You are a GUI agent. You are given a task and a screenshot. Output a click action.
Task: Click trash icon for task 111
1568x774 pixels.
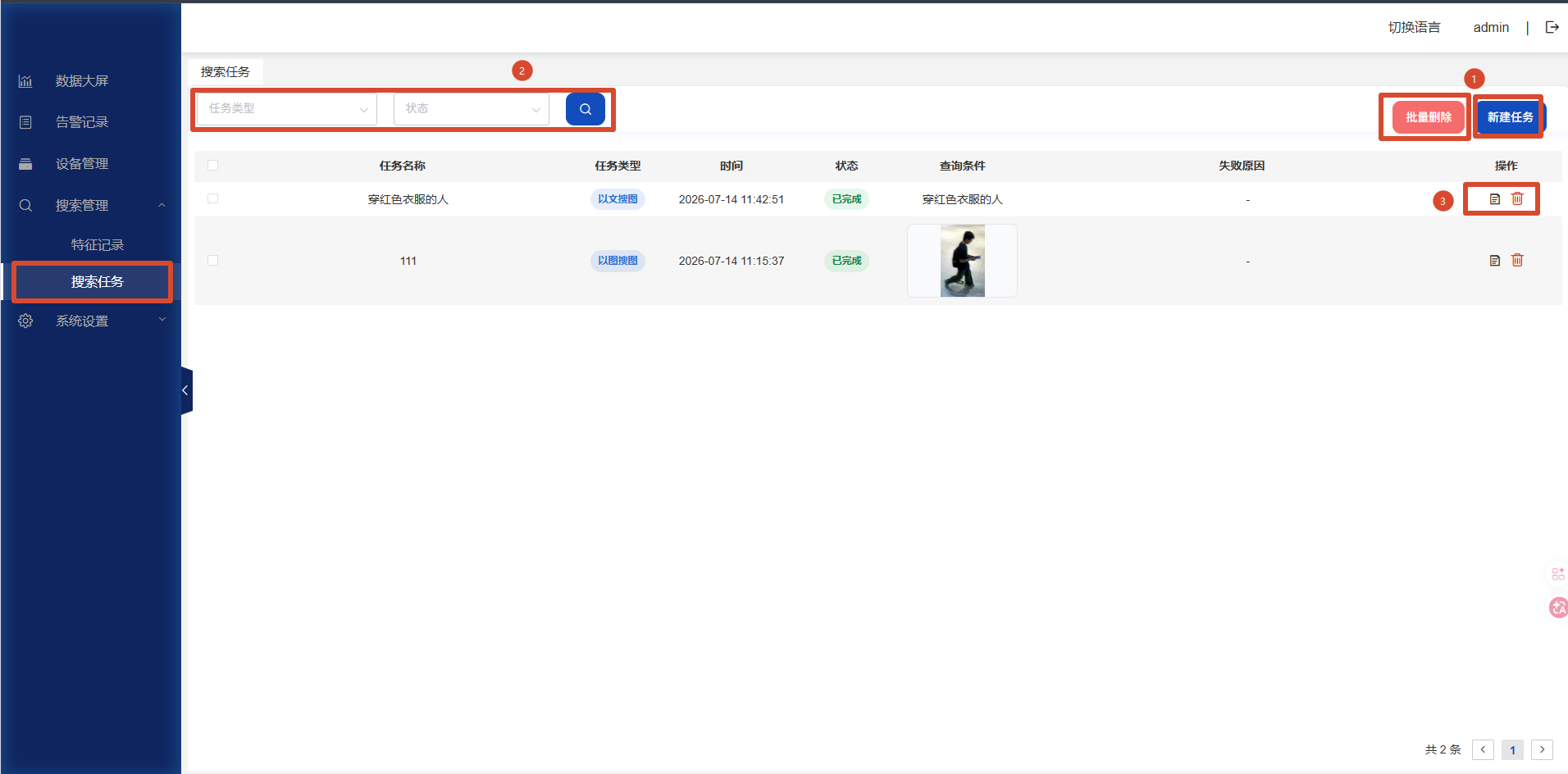(x=1517, y=261)
